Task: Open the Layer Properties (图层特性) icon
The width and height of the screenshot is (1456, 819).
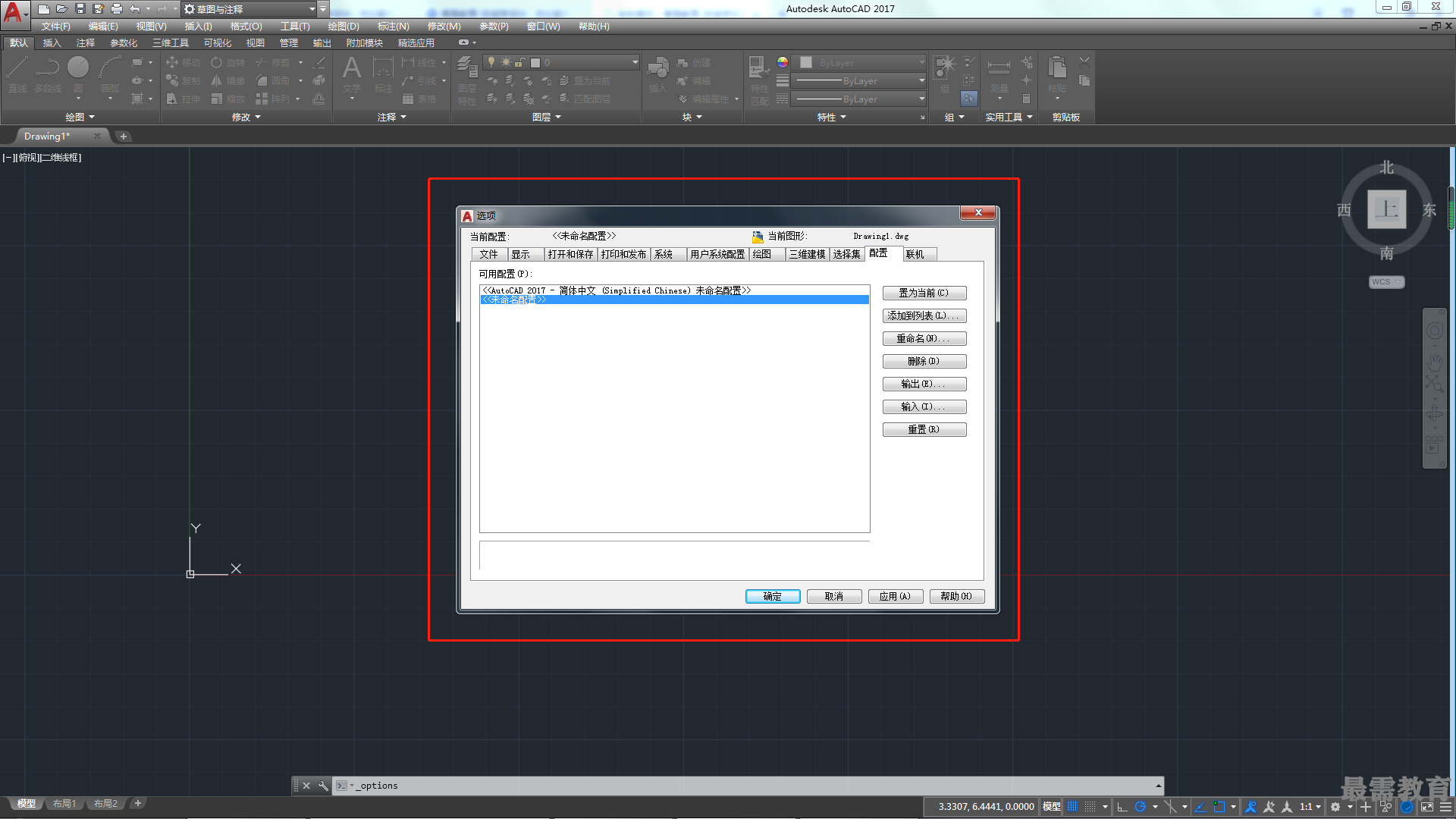Action: pyautogui.click(x=467, y=80)
